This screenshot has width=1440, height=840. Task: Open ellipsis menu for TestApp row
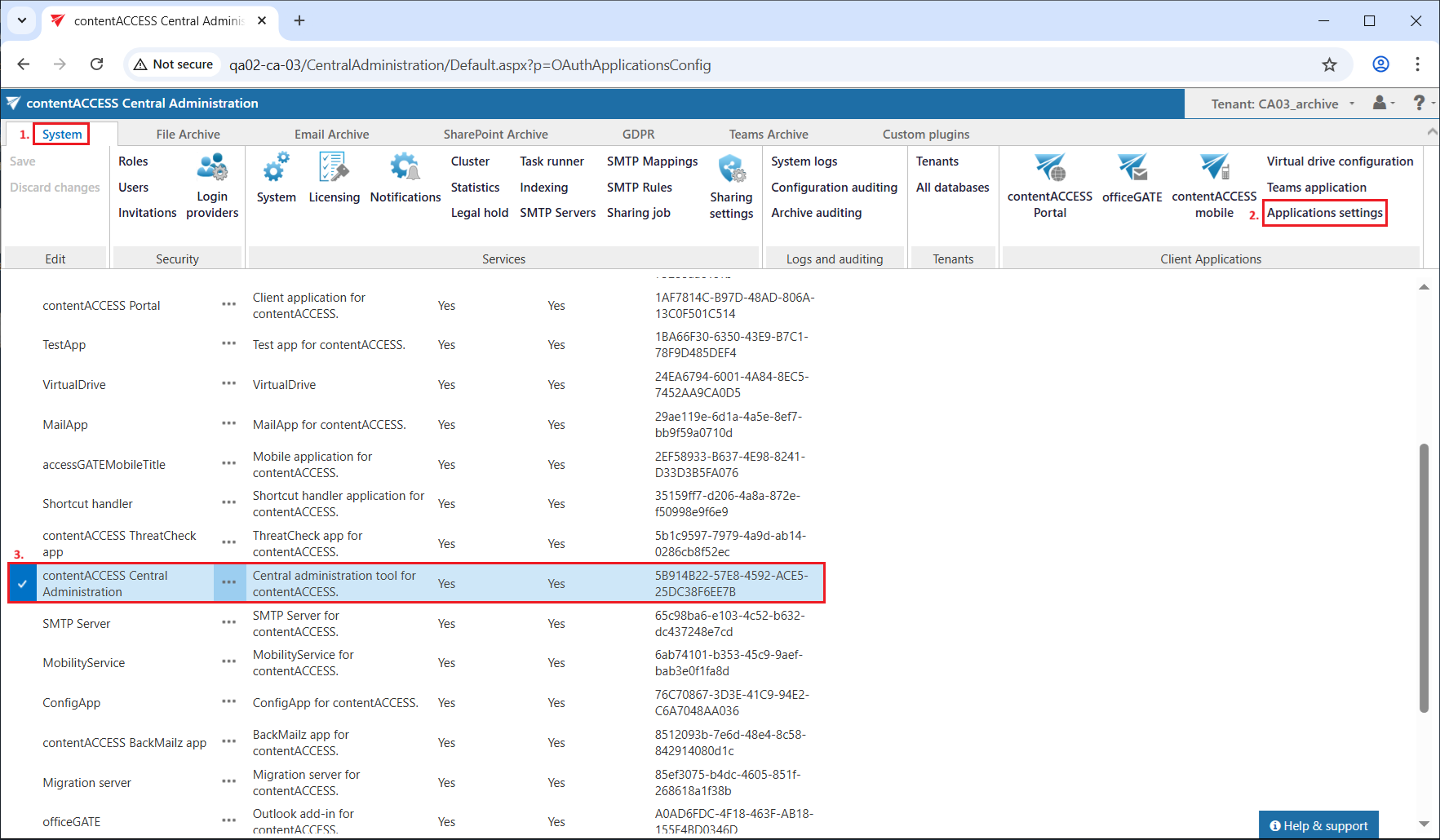click(228, 344)
